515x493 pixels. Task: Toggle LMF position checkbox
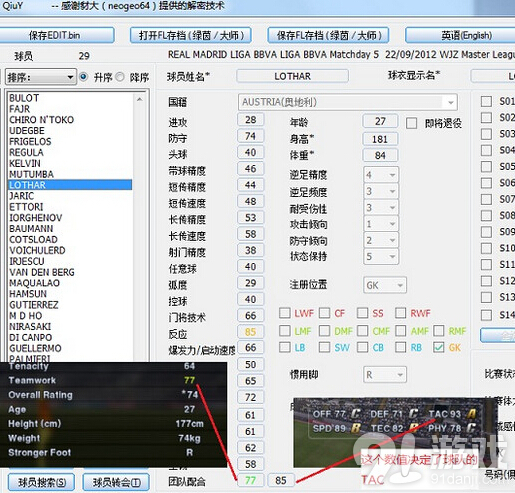point(285,331)
